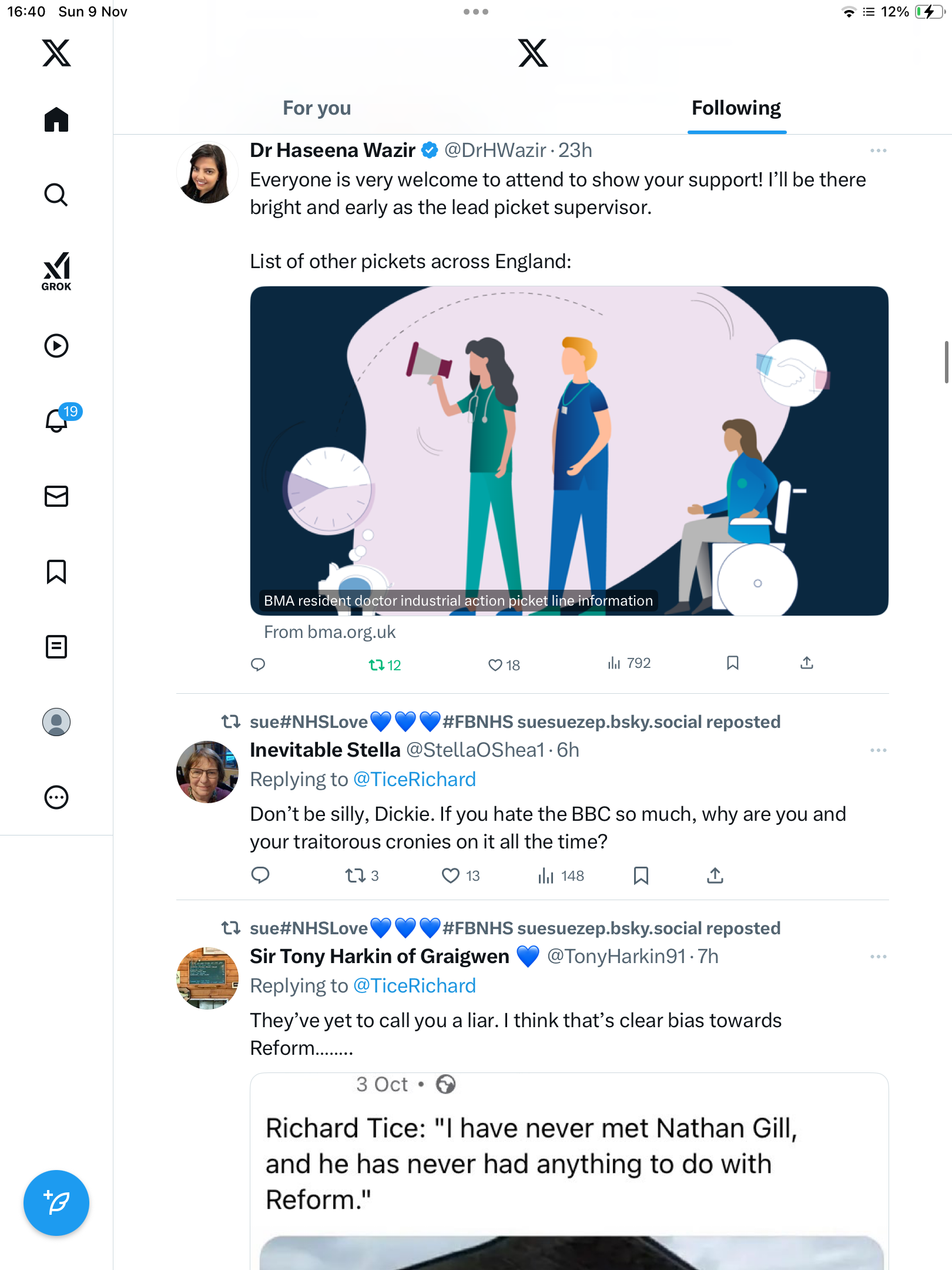
Task: Open the @TiceRichard mention in Stella's reply
Action: [x=414, y=779]
